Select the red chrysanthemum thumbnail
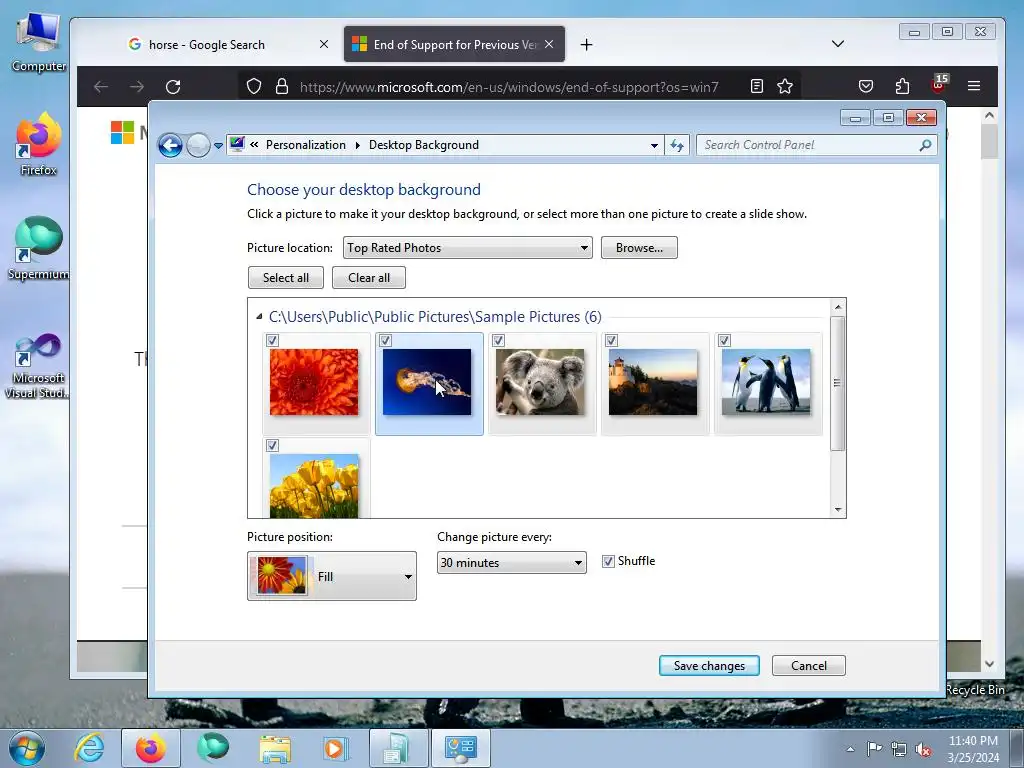This screenshot has height=768, width=1024. [314, 382]
